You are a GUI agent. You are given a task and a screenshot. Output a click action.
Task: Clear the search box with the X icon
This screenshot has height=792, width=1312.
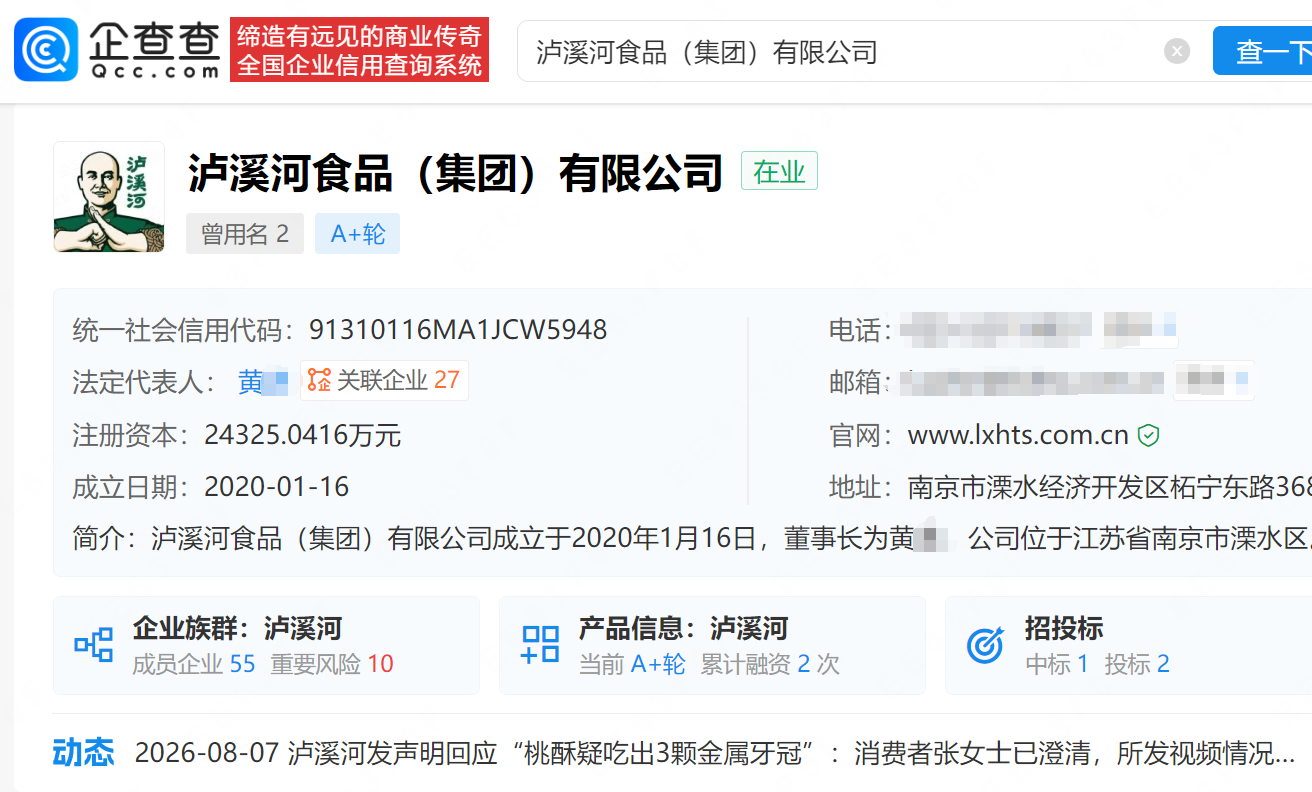1177,51
